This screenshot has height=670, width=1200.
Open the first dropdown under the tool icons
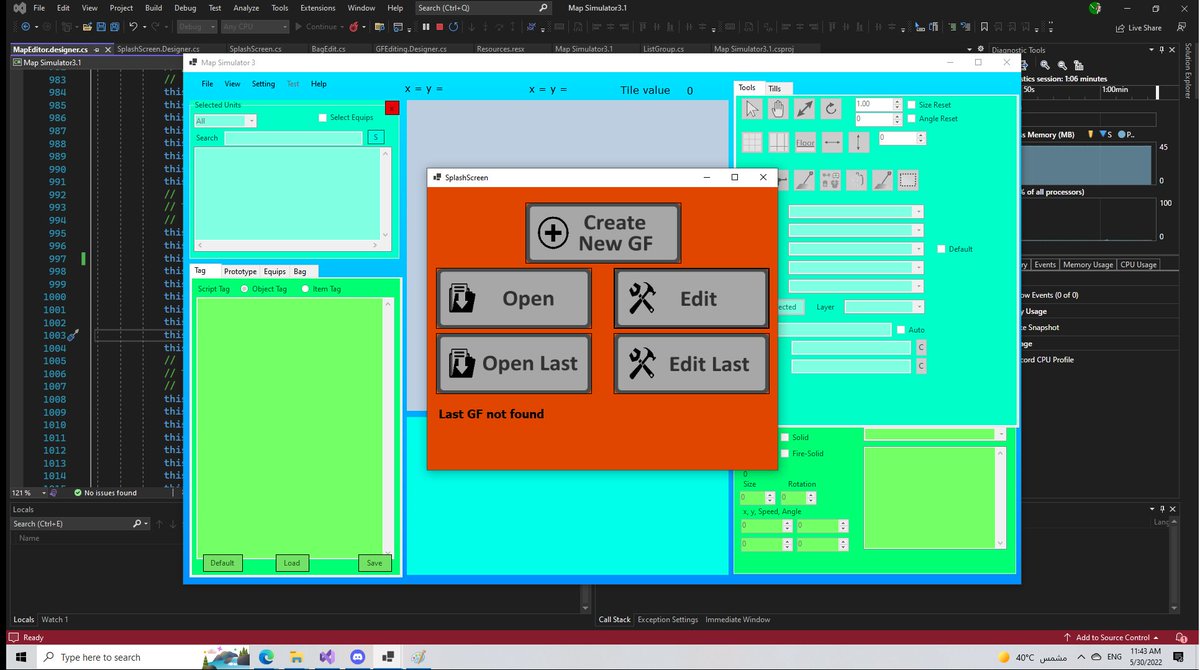[x=856, y=212]
